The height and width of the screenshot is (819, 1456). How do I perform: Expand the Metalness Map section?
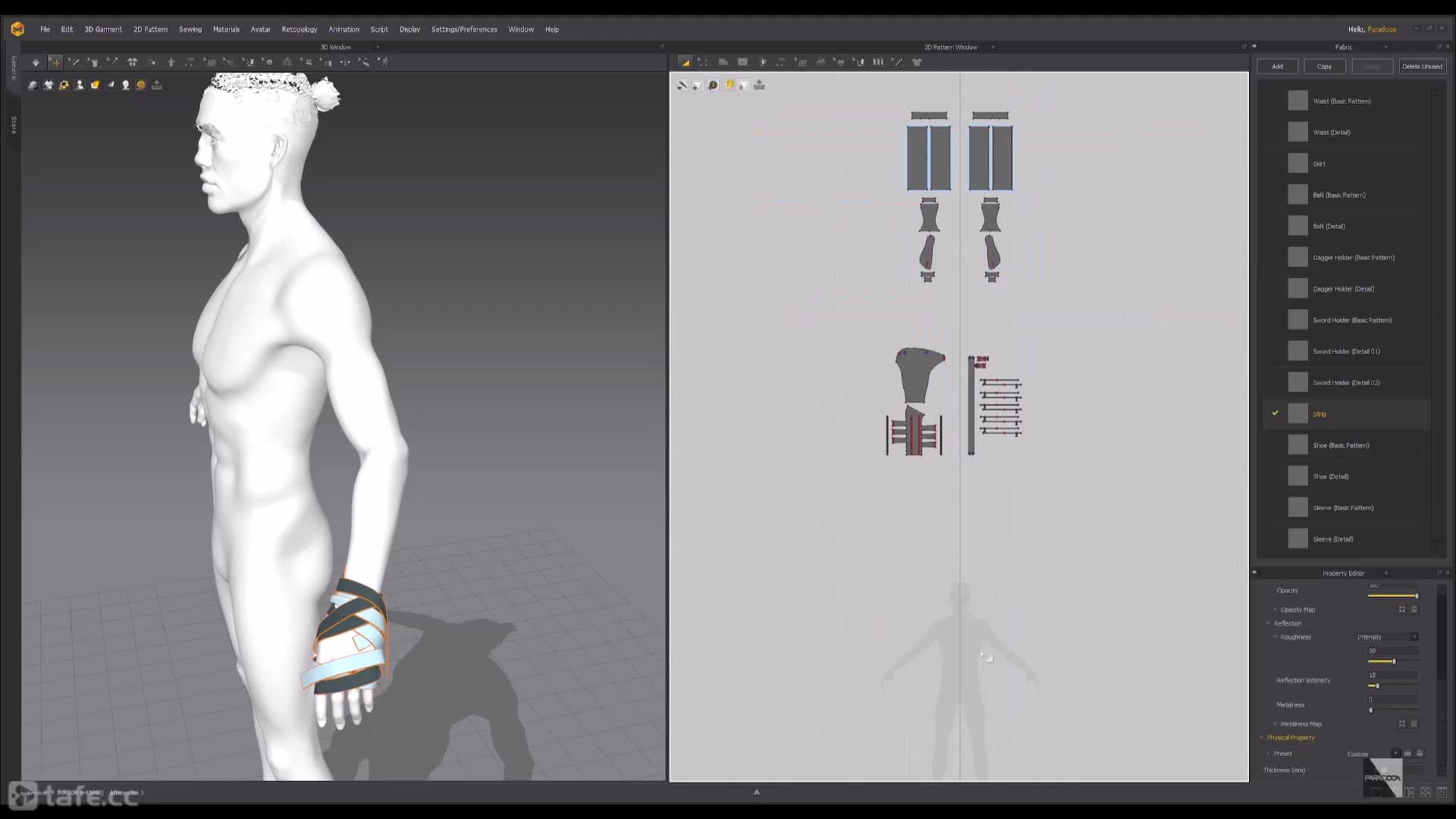click(1275, 724)
